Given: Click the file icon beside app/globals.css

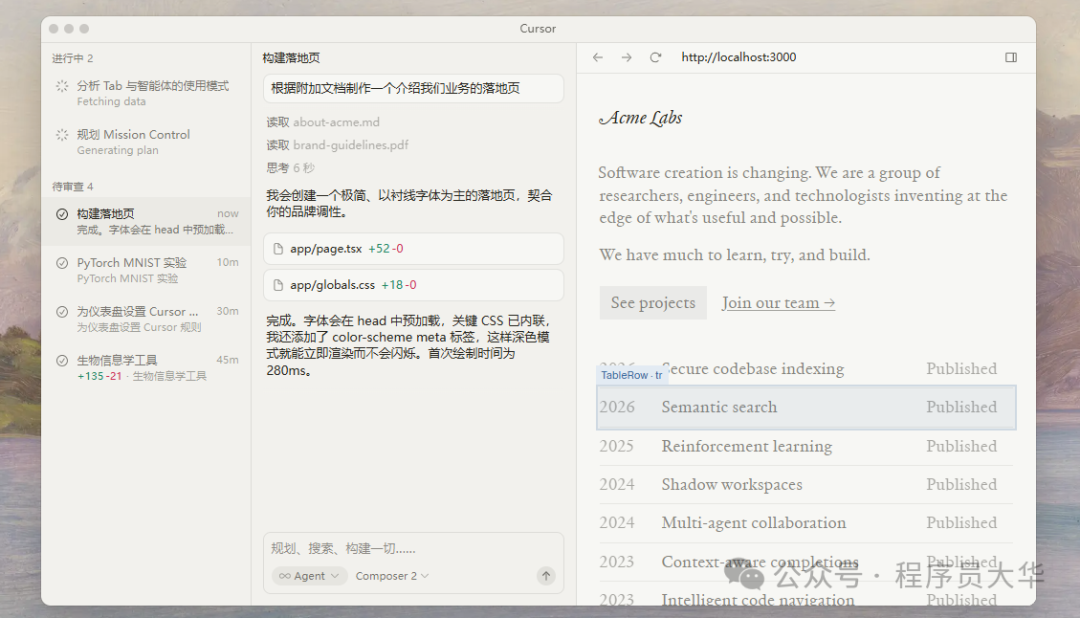Looking at the screenshot, I should click(x=280, y=285).
